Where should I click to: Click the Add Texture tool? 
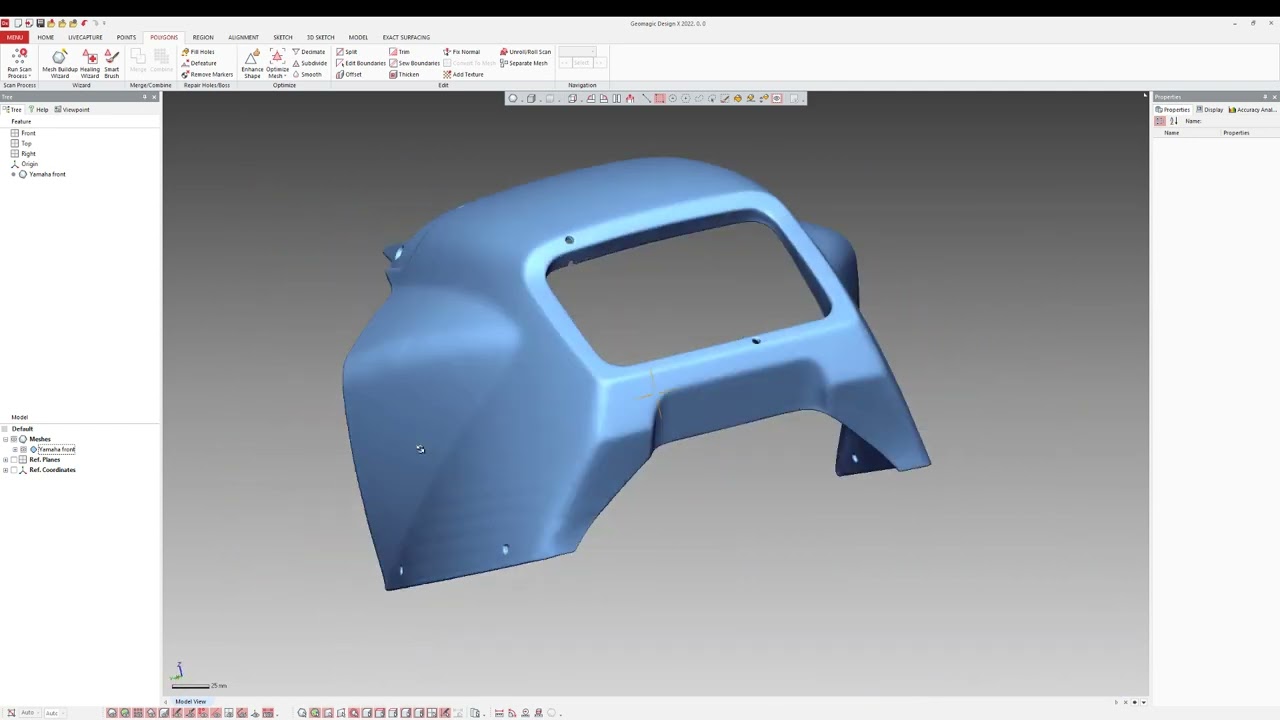pyautogui.click(x=463, y=74)
